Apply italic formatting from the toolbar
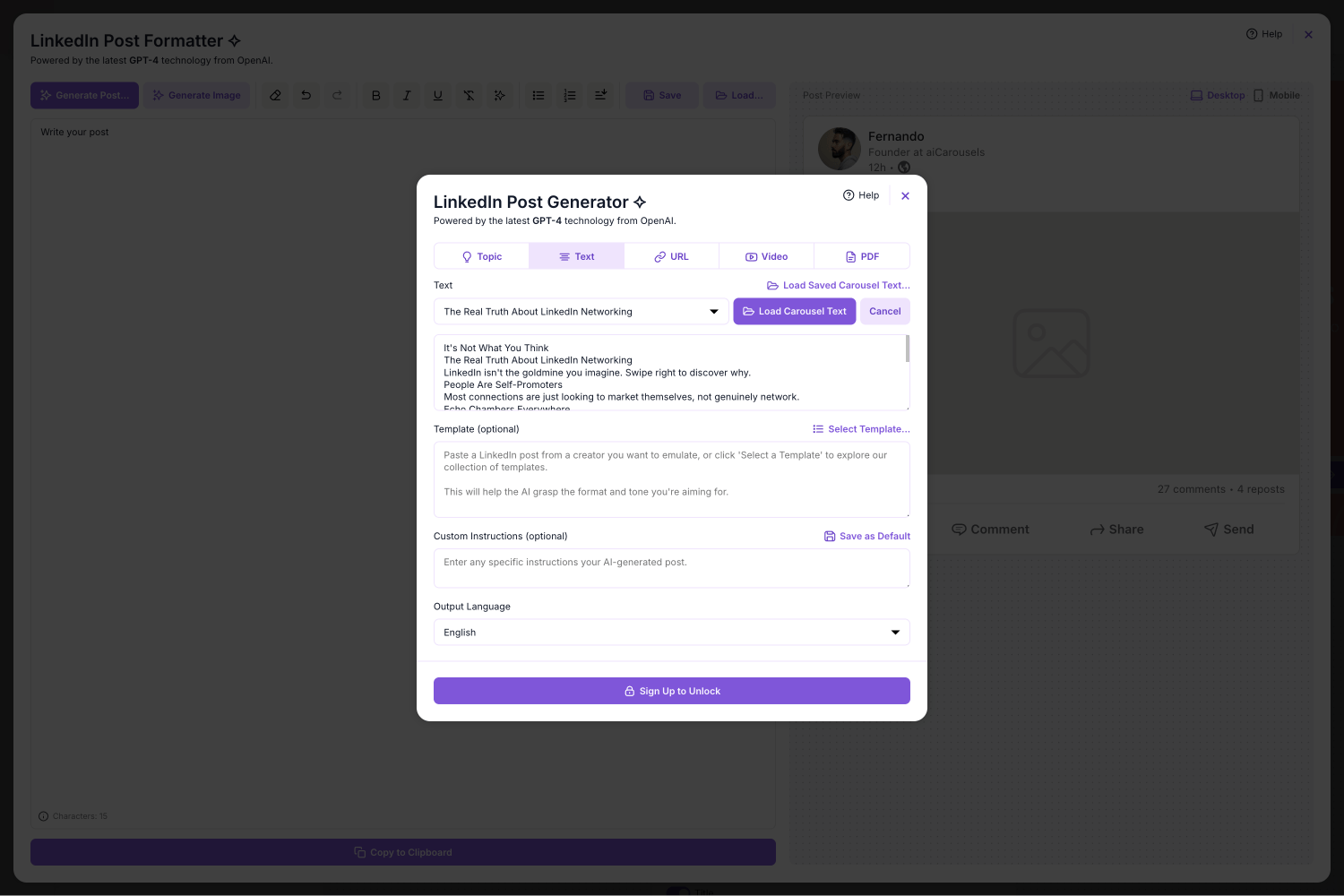This screenshot has height=896, width=1344. click(407, 95)
